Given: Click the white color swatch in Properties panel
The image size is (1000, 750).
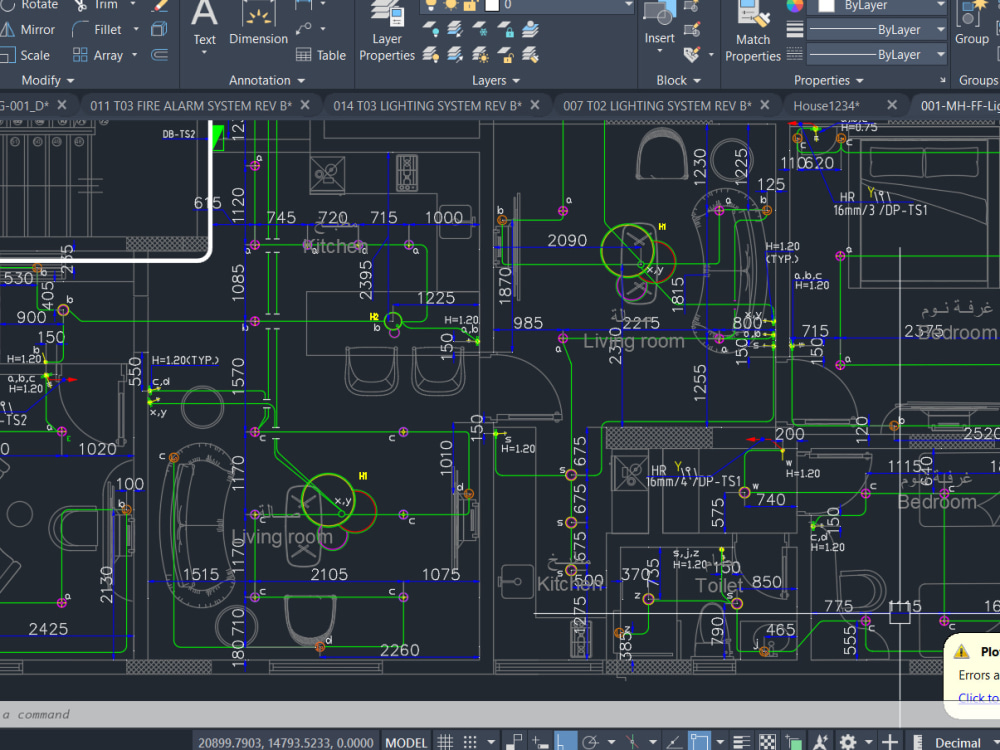Looking at the screenshot, I should coord(825,7).
